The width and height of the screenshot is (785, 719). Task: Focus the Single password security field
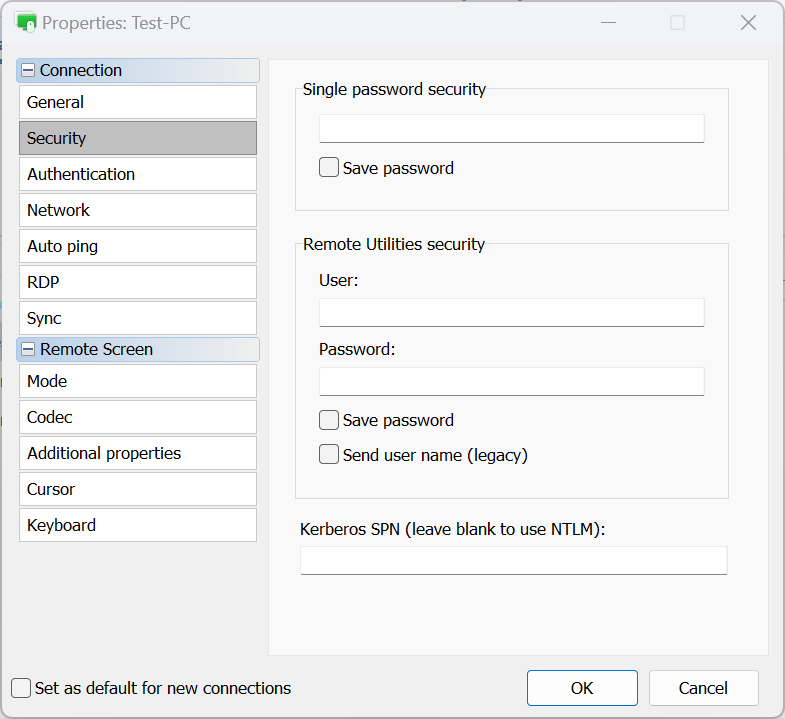point(511,129)
